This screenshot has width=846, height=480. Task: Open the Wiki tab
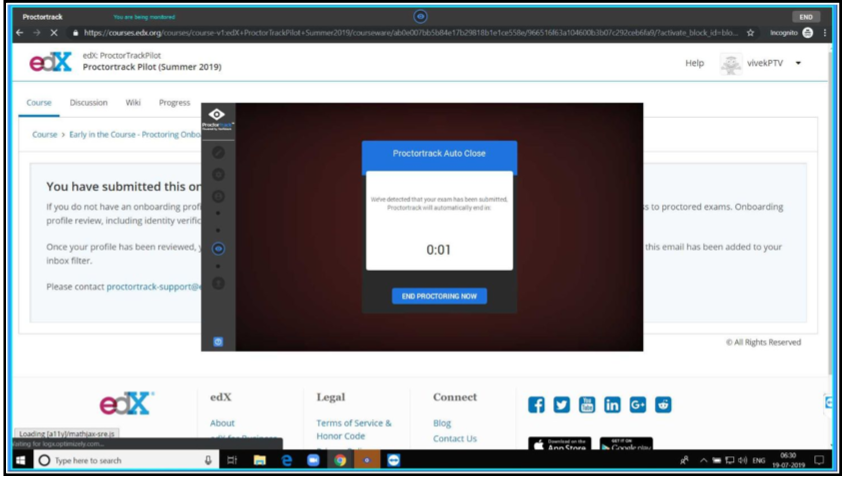pyautogui.click(x=133, y=102)
